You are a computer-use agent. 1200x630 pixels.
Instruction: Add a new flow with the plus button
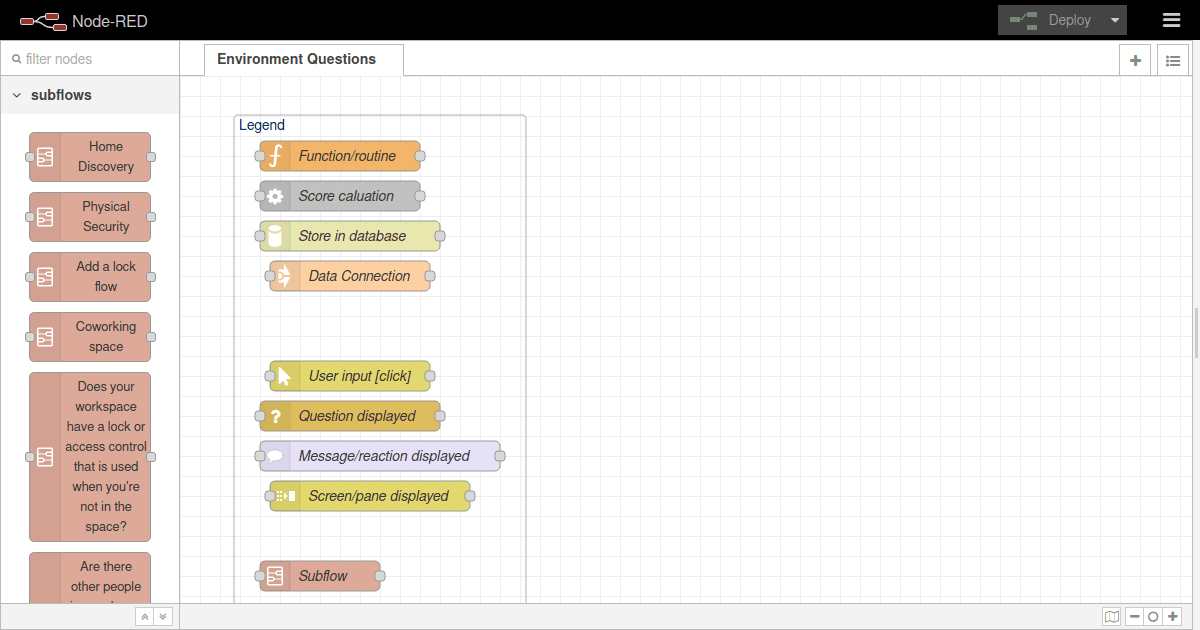[1135, 60]
